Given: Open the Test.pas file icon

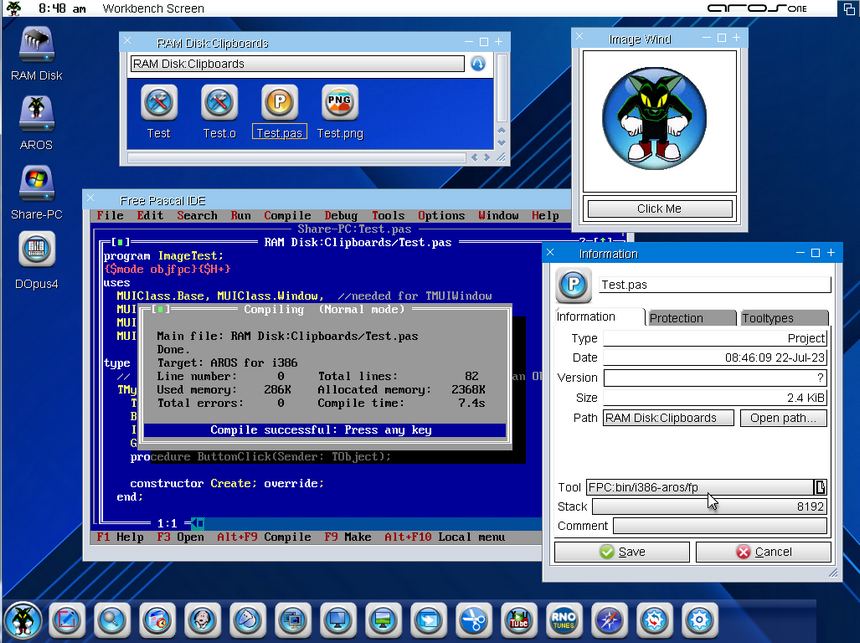Looking at the screenshot, I should 279,102.
